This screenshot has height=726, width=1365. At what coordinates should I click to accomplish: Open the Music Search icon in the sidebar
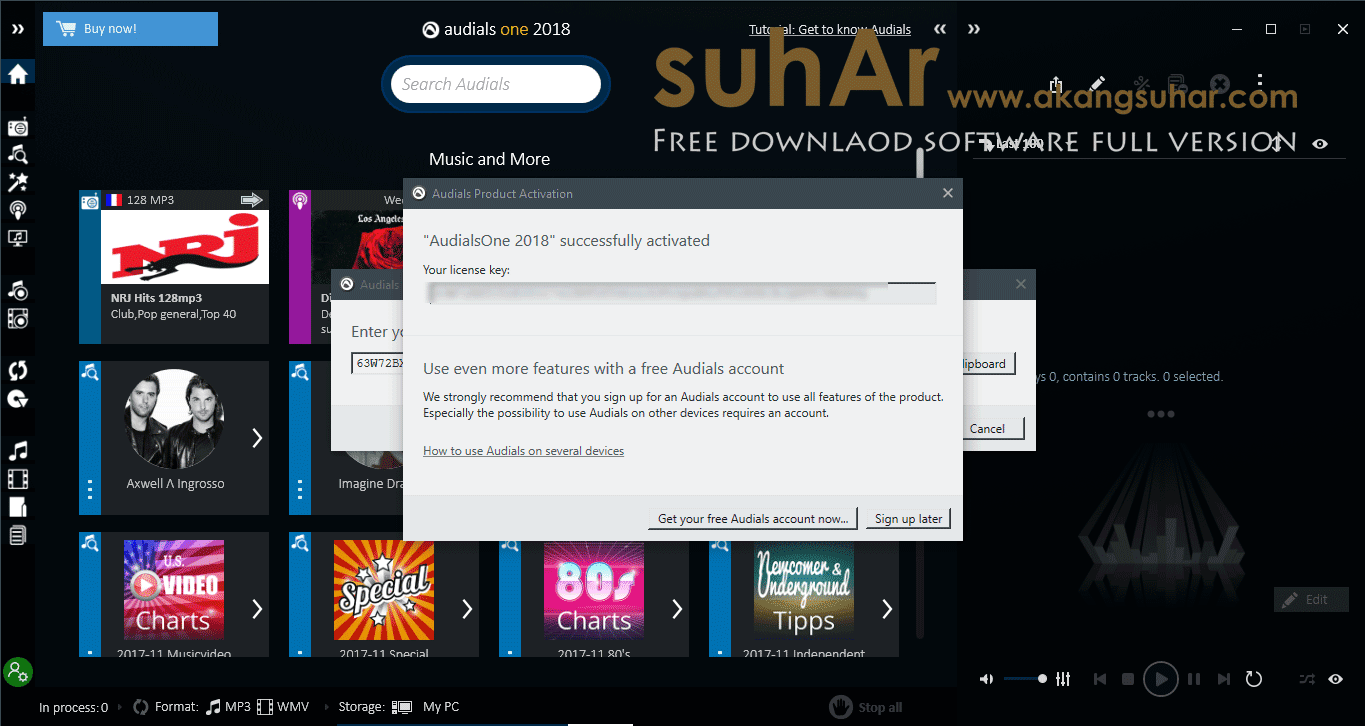coord(17,154)
